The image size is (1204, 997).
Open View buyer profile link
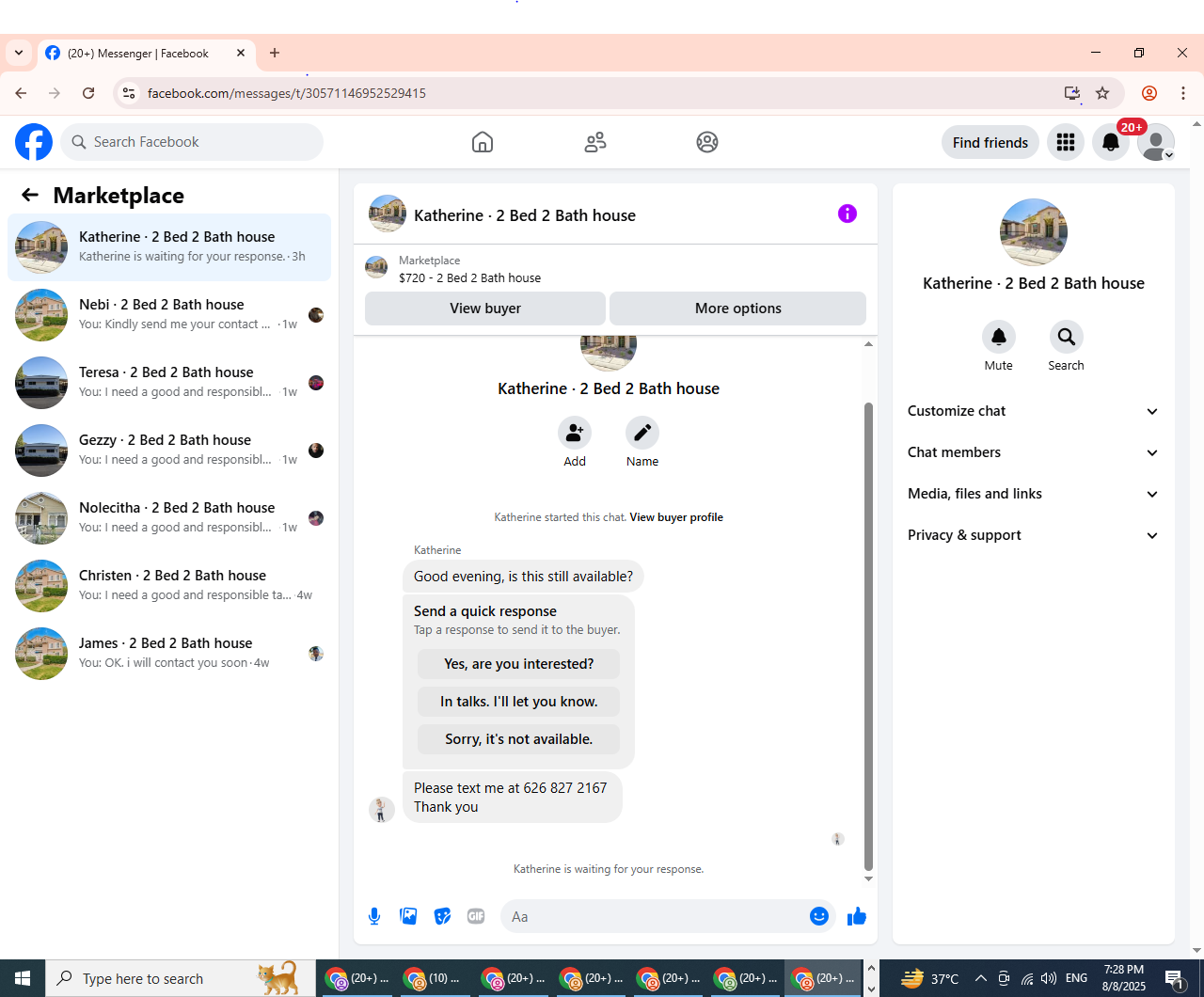pos(676,517)
